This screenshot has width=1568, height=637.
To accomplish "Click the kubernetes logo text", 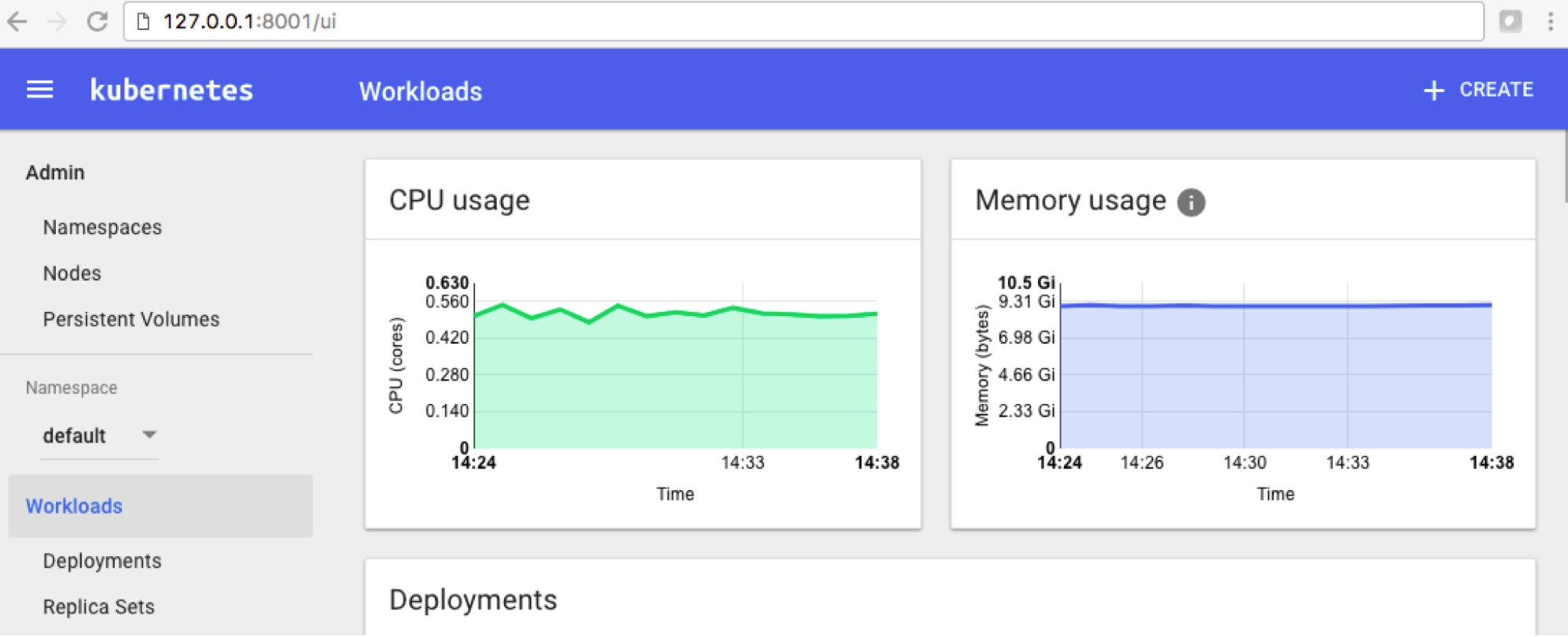I will [x=171, y=90].
